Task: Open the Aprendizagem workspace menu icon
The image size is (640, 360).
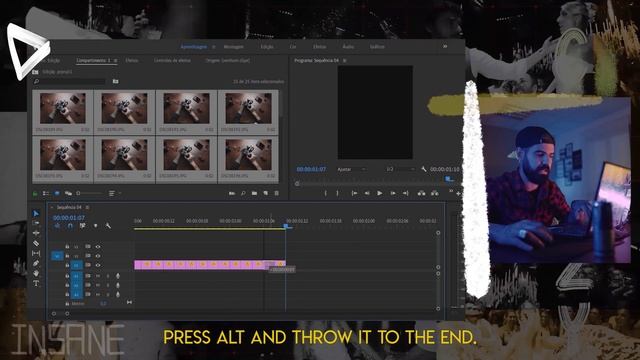Action: [x=213, y=47]
